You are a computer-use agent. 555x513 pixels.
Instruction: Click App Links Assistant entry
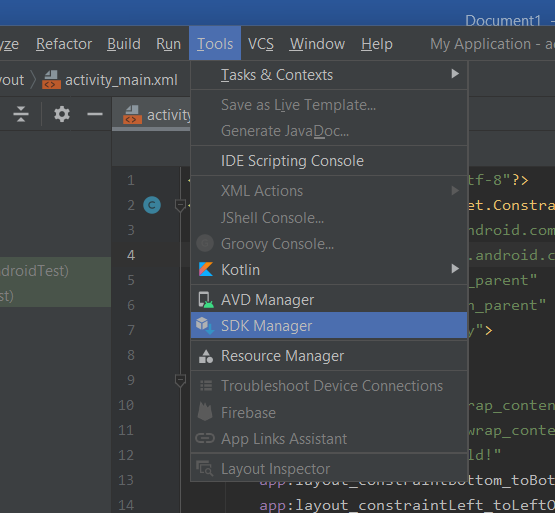[329, 439]
